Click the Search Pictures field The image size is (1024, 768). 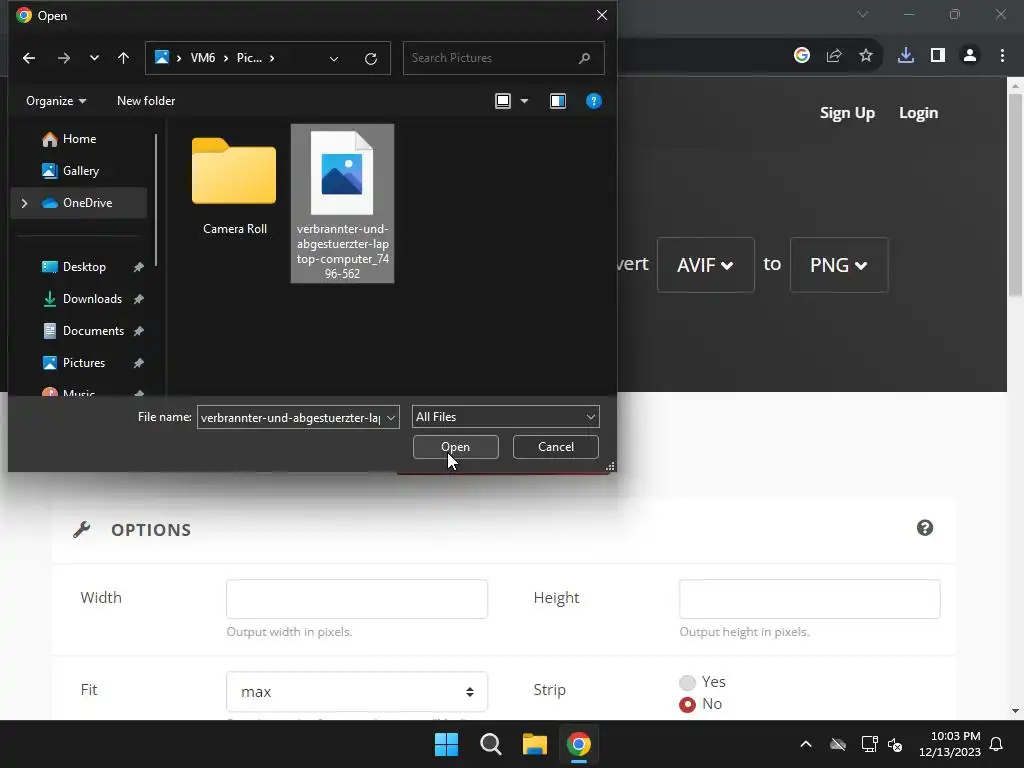pos(504,58)
